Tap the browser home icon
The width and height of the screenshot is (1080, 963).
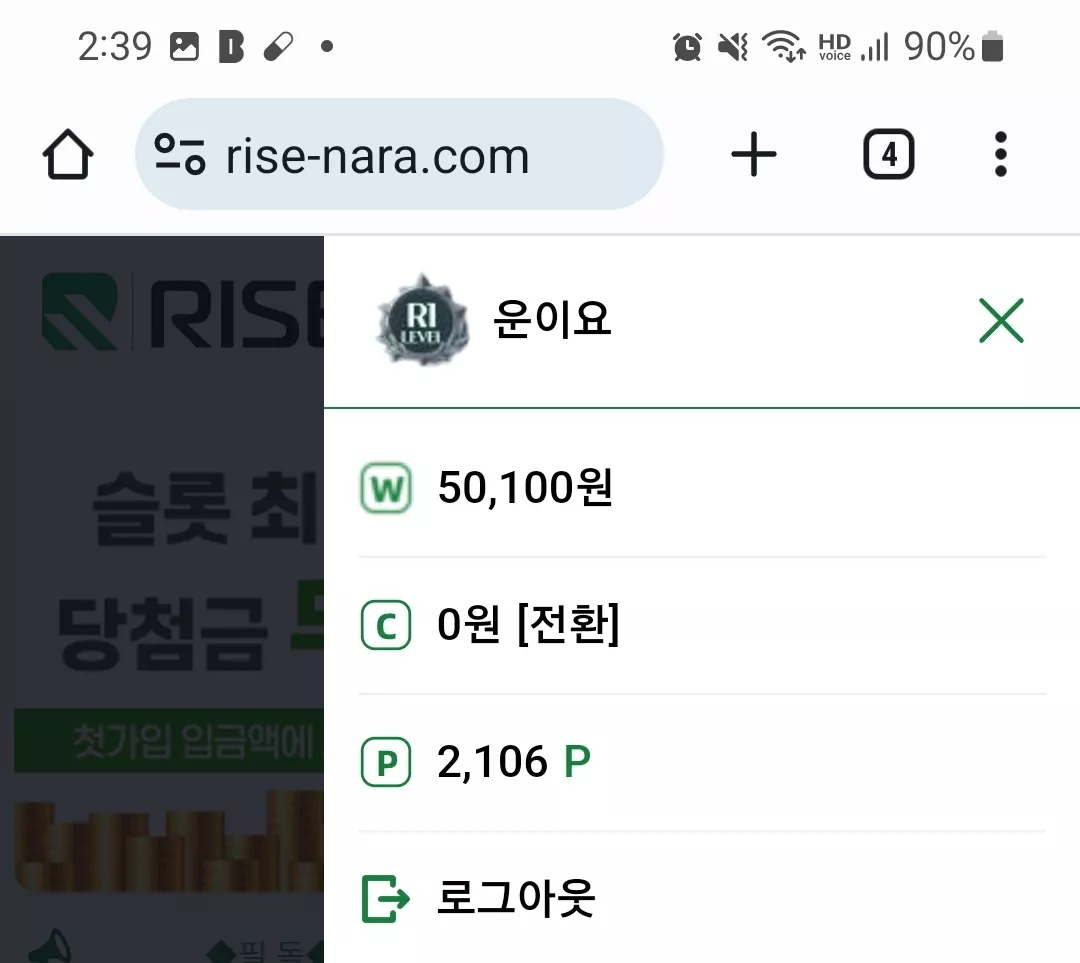click(68, 154)
